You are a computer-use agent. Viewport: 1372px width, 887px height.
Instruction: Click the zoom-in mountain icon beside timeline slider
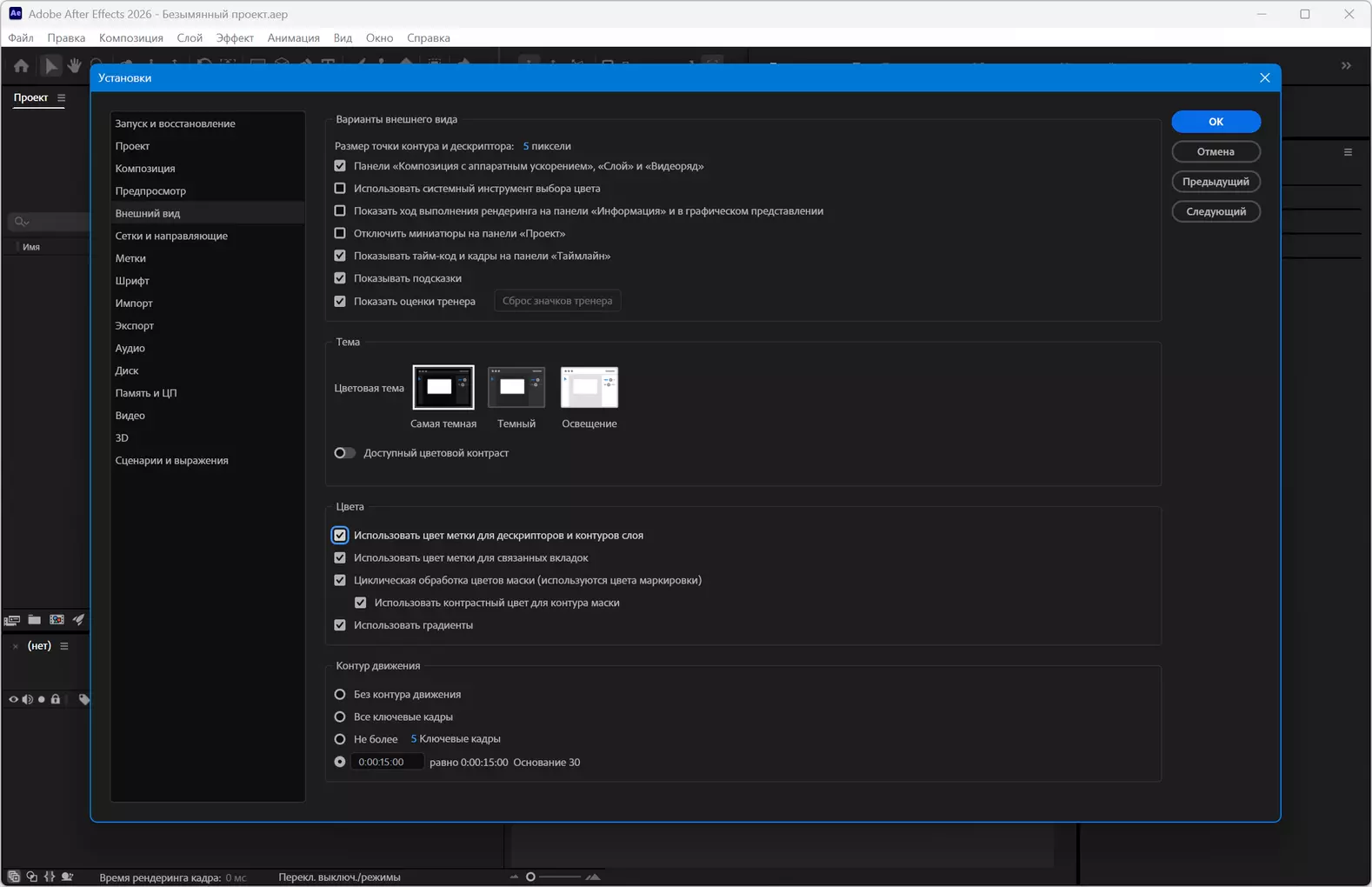593,877
